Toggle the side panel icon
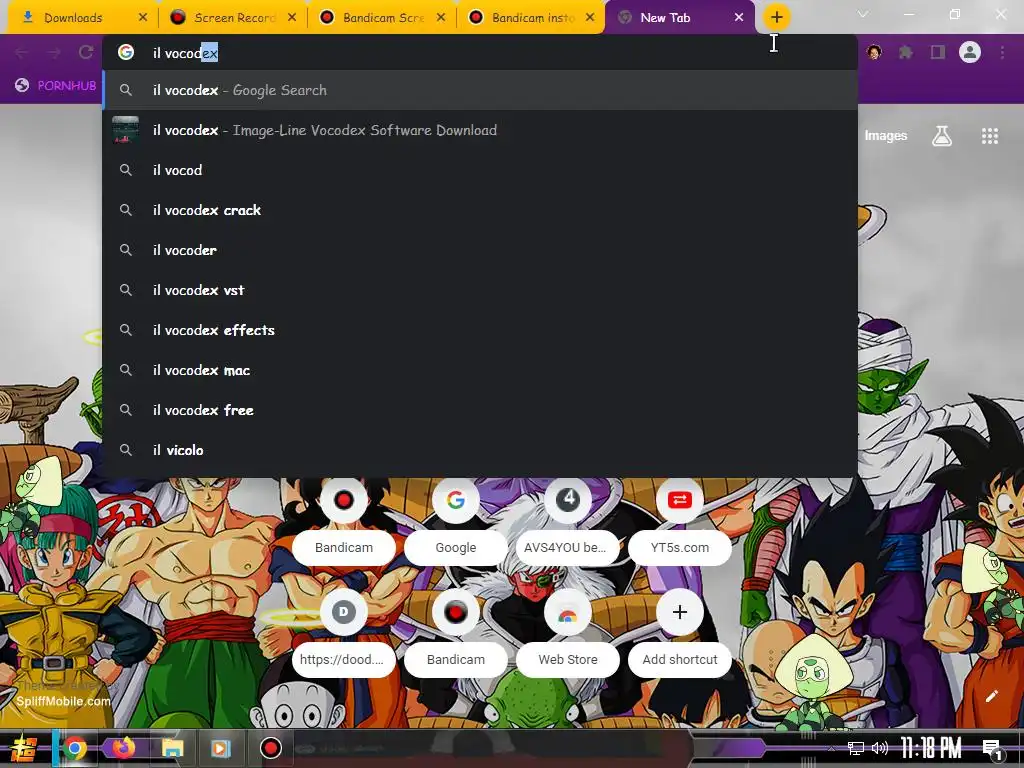 pyautogui.click(x=938, y=52)
